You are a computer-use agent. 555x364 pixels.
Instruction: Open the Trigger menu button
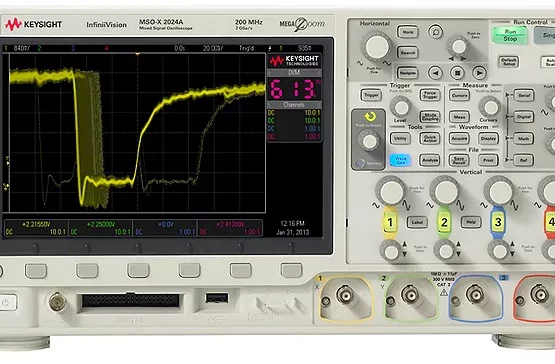[x=371, y=95]
